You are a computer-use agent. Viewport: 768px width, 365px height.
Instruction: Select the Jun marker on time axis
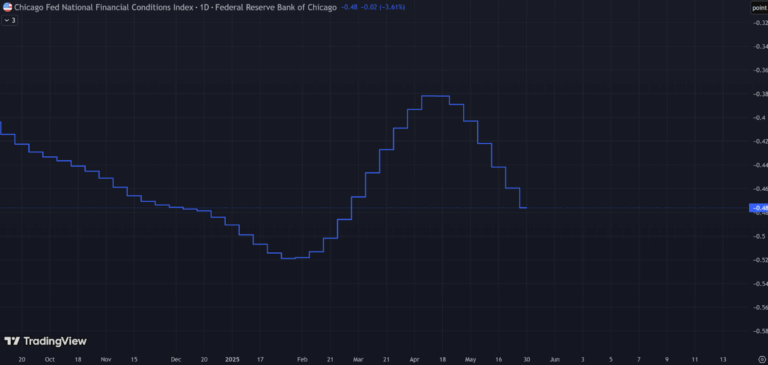(554, 359)
